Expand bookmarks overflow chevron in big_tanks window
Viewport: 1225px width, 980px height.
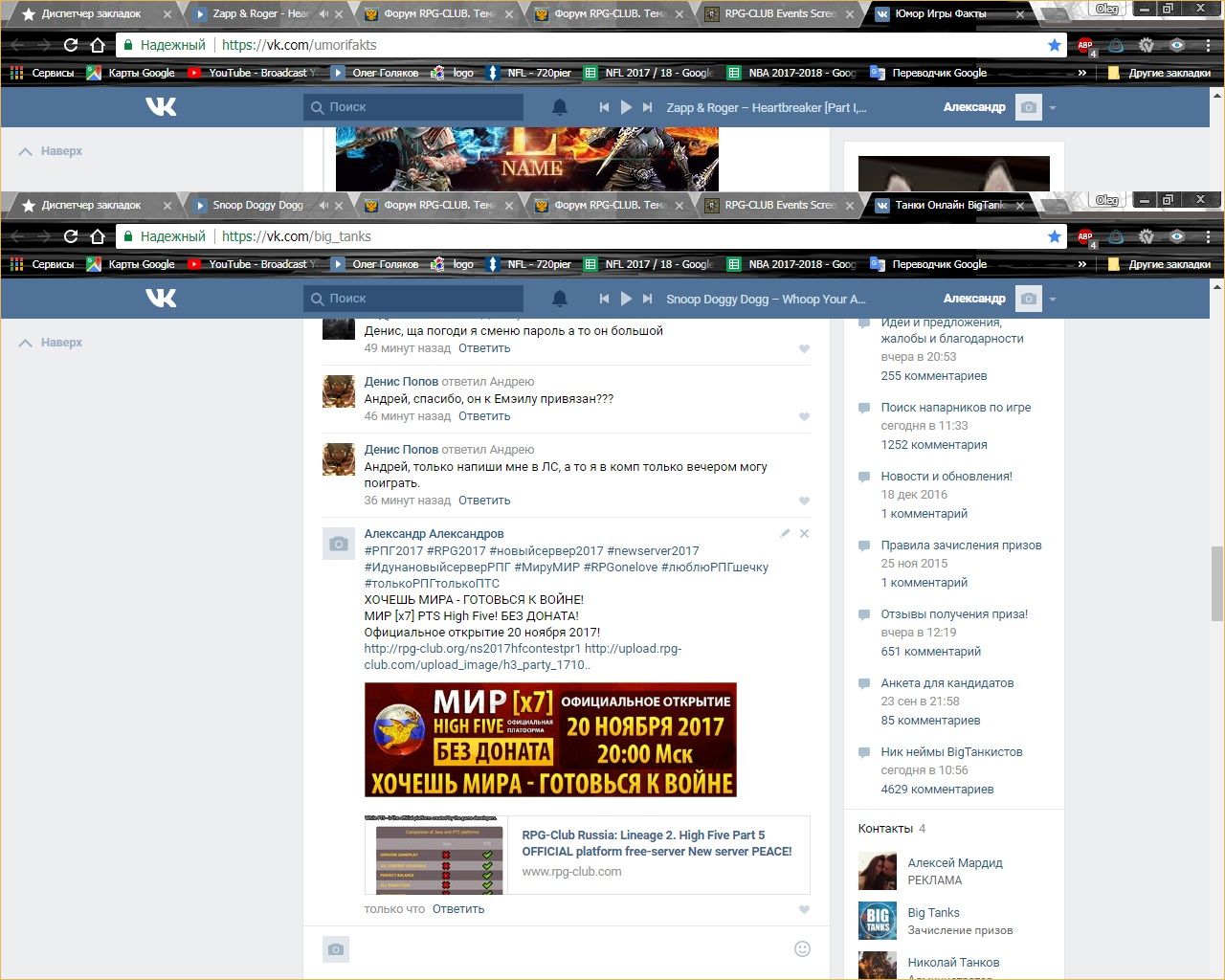(1082, 264)
